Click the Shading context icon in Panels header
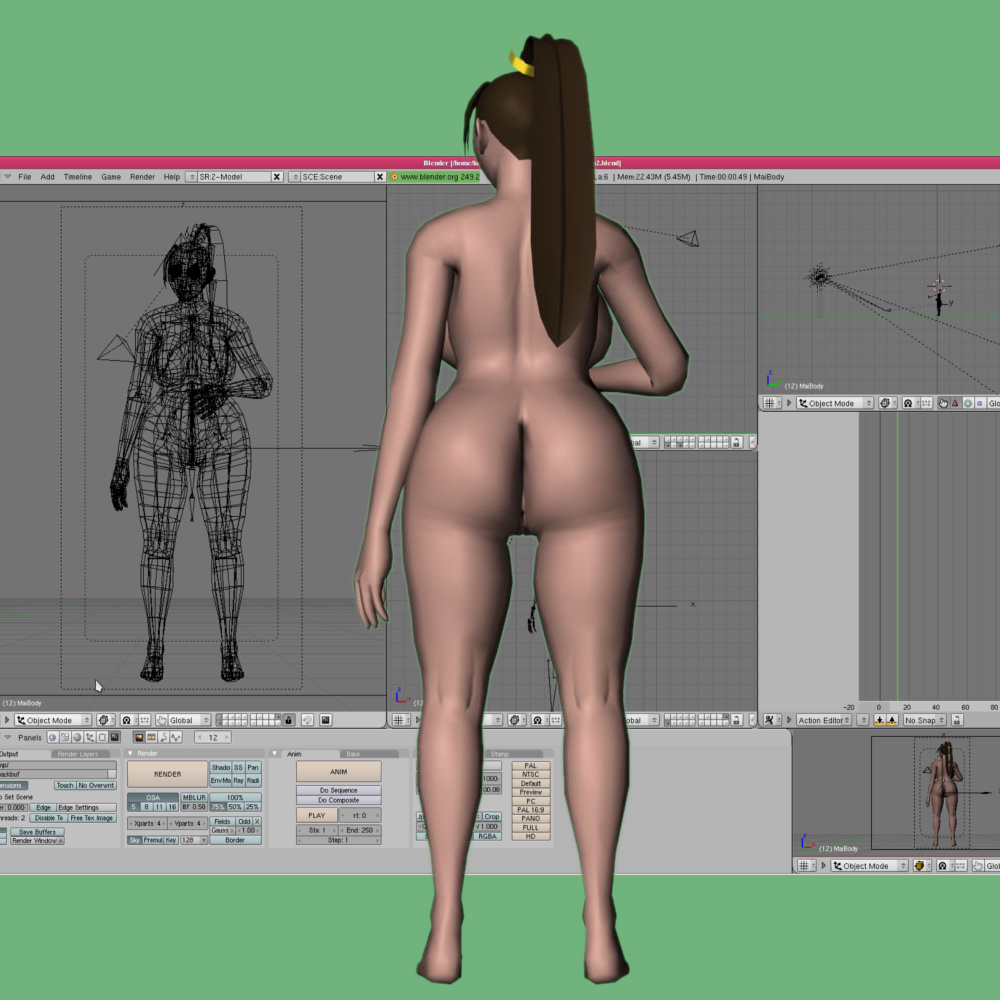The image size is (1000, 1000). pos(77,737)
